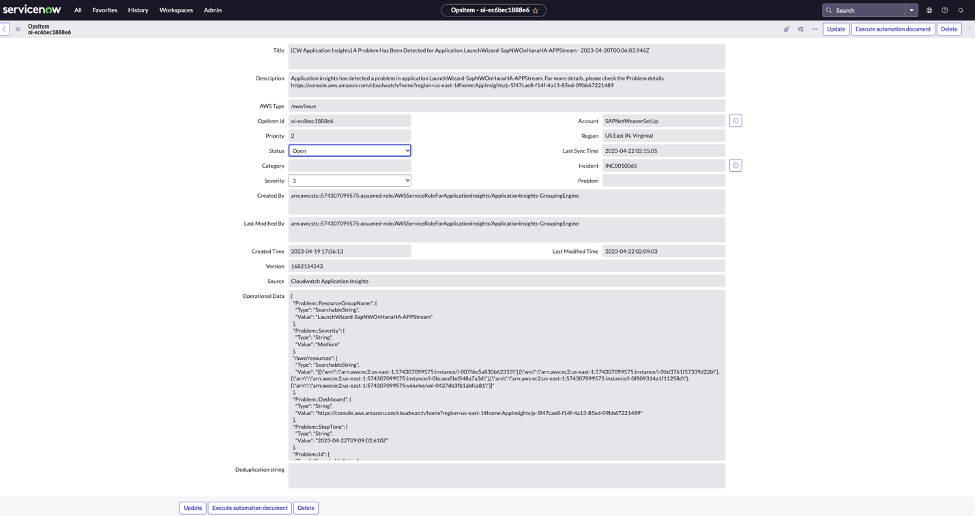Manage attachments with the paperclip icon
Viewport: 977px width, 516px height.
786,29
